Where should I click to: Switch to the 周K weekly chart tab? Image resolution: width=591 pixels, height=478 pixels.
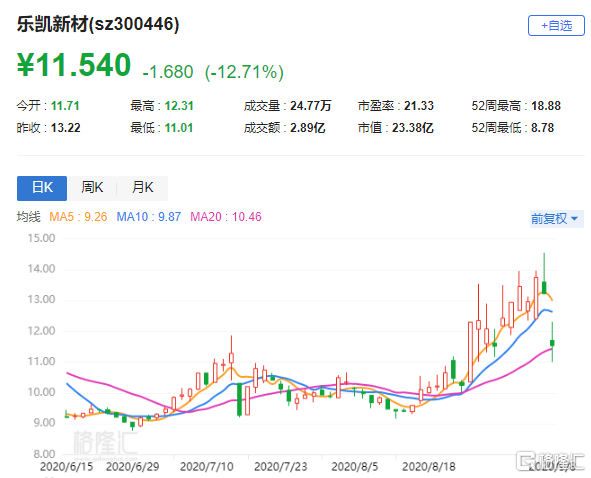click(92, 188)
